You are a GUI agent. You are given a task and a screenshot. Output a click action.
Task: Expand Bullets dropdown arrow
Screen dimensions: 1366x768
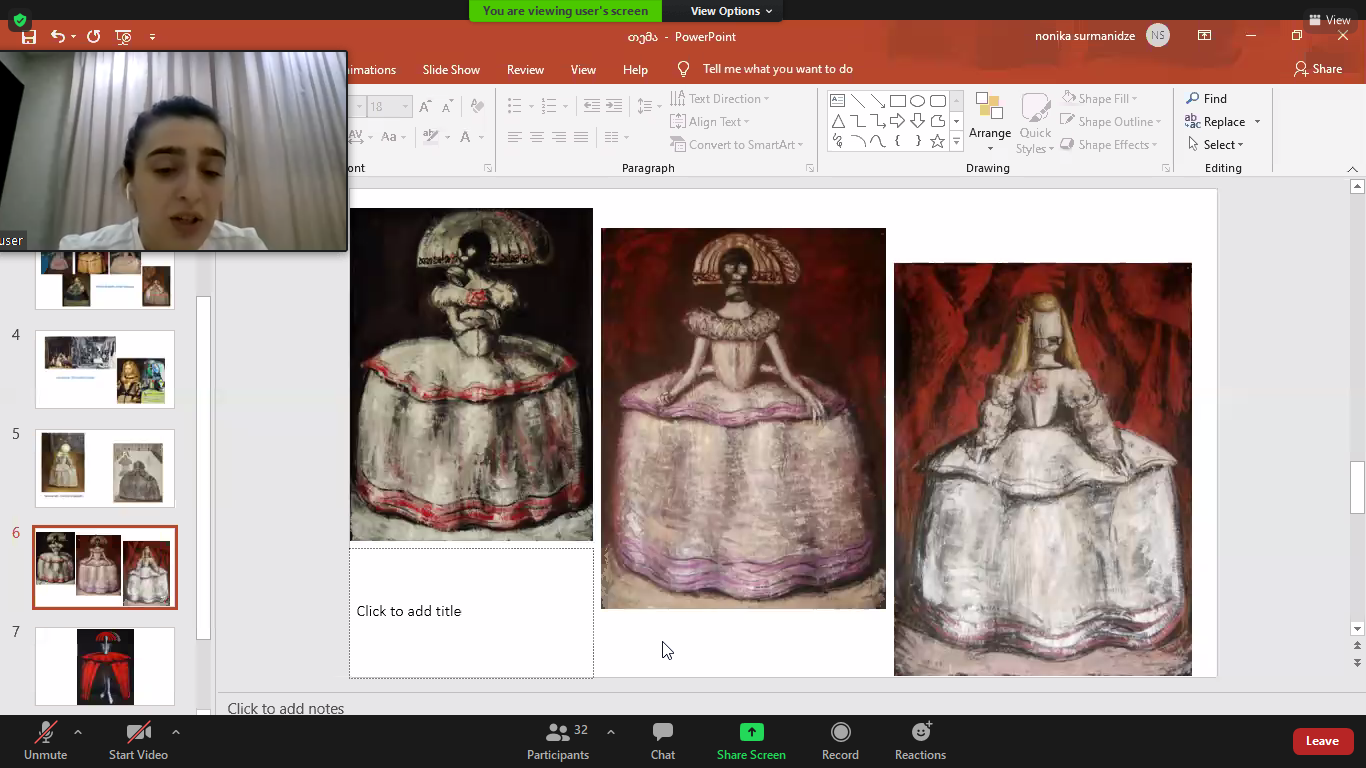tap(532, 106)
